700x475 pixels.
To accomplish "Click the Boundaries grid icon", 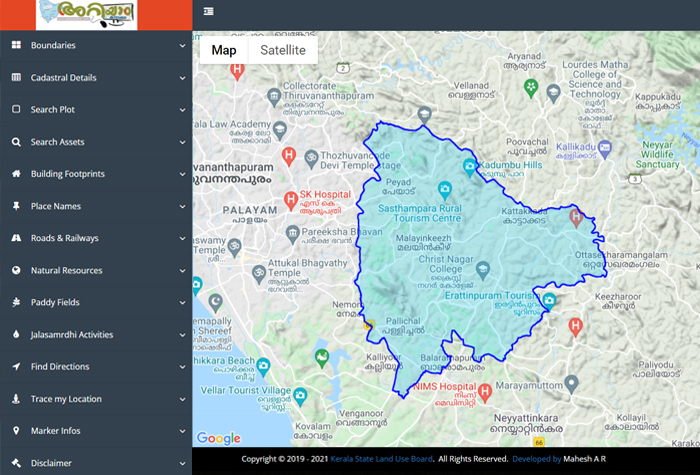I will (x=16, y=46).
